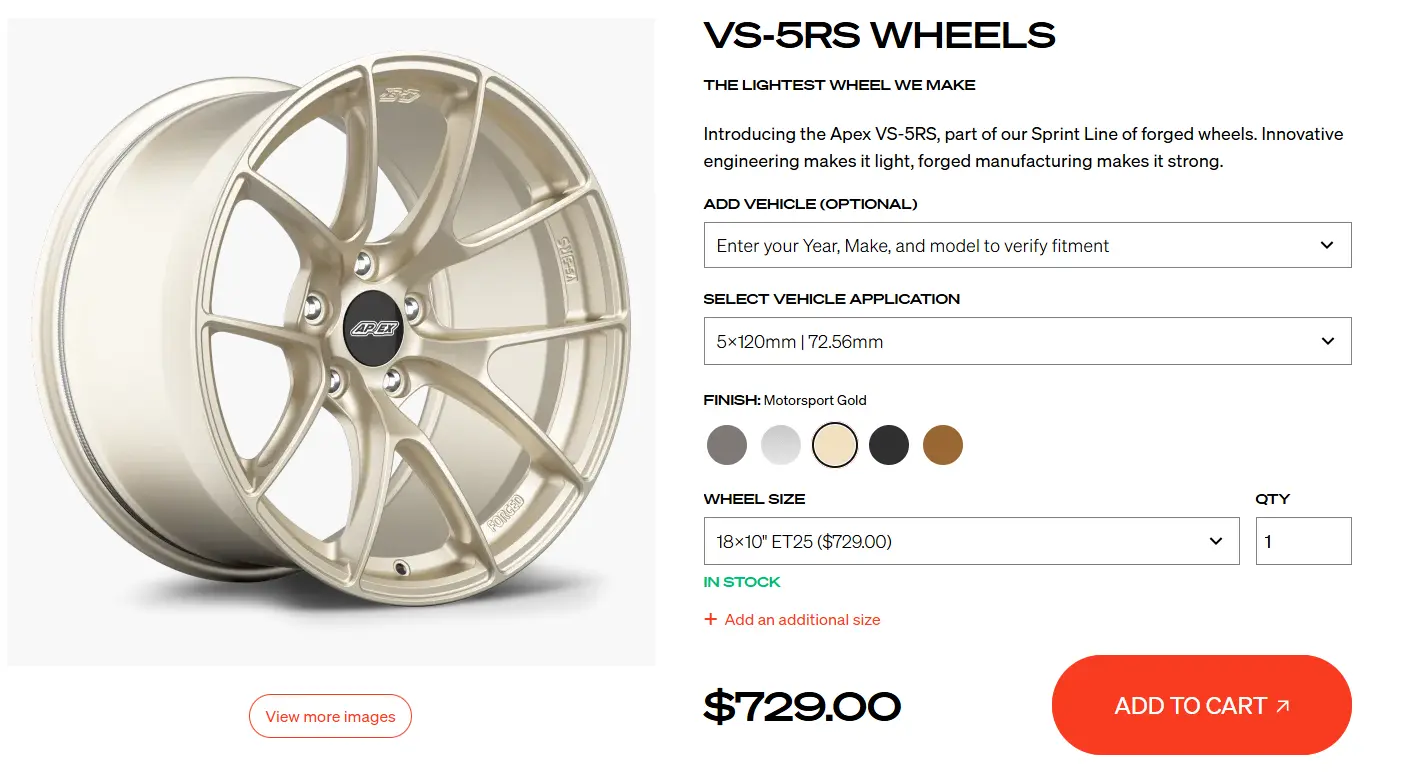The image size is (1402, 774).
Task: Click the arrow icon on Add to Cart
Action: pyautogui.click(x=1283, y=706)
